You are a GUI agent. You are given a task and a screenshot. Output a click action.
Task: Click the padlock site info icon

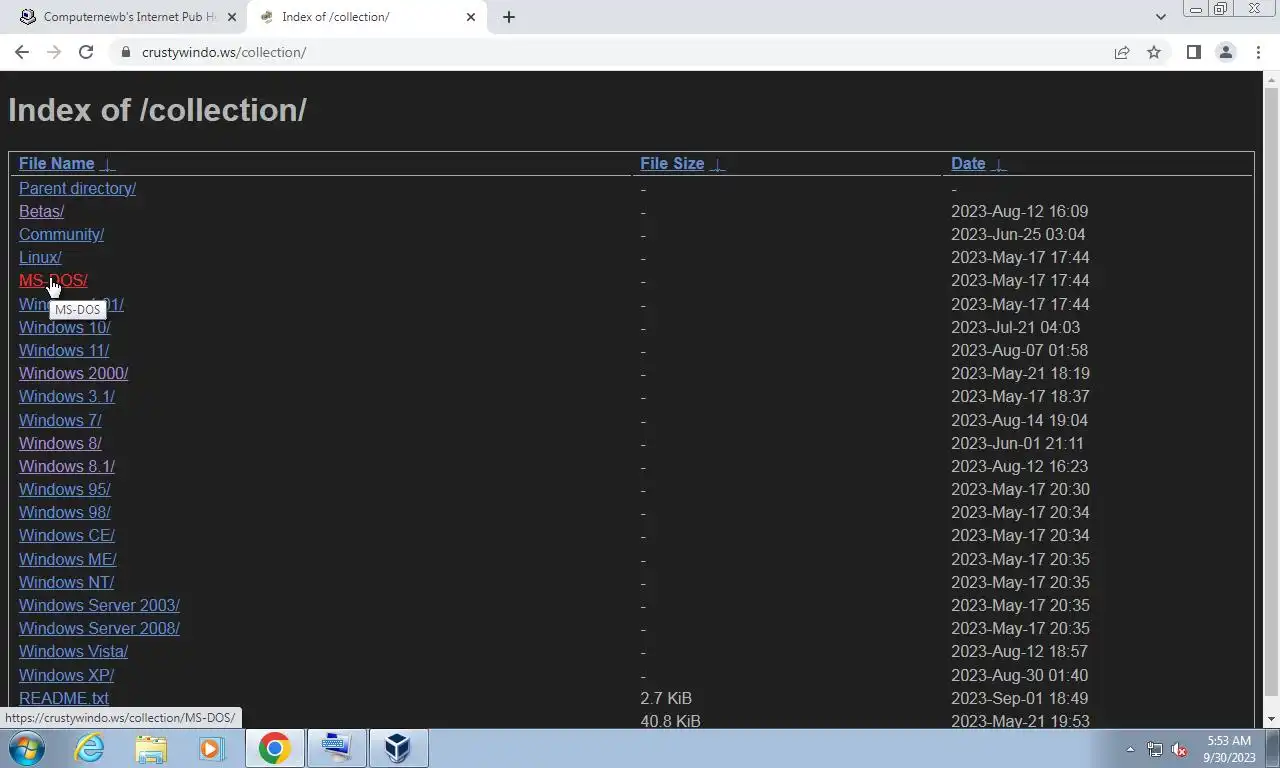pyautogui.click(x=125, y=52)
